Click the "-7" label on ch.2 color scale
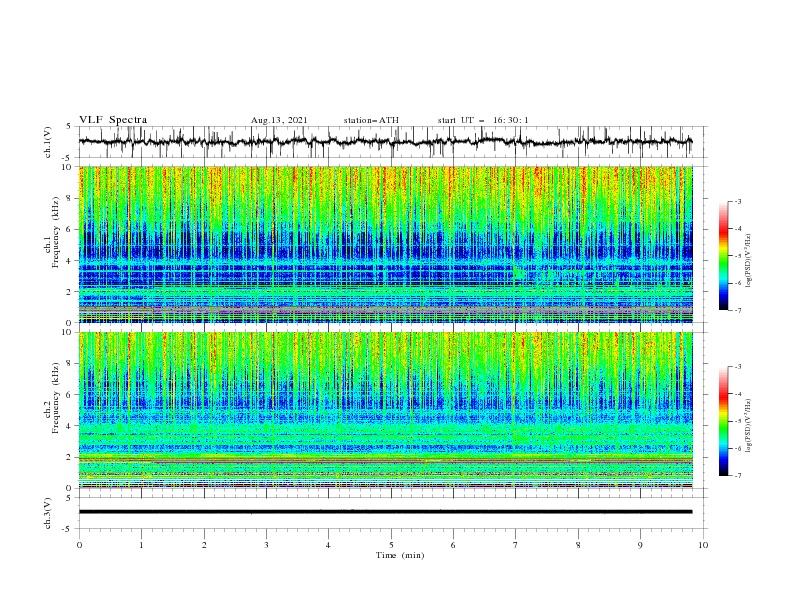 coord(737,476)
